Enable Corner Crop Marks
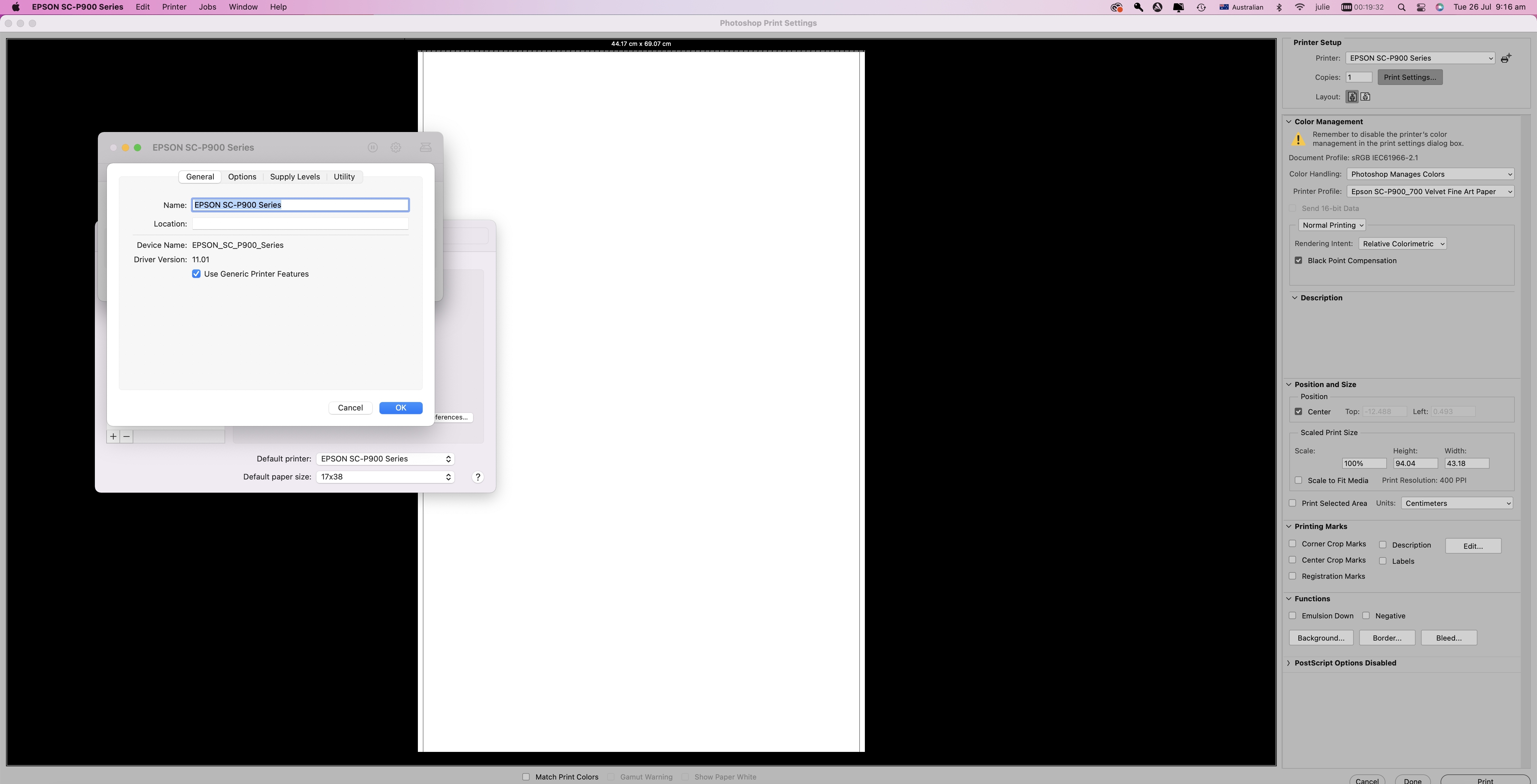 coord(1293,543)
